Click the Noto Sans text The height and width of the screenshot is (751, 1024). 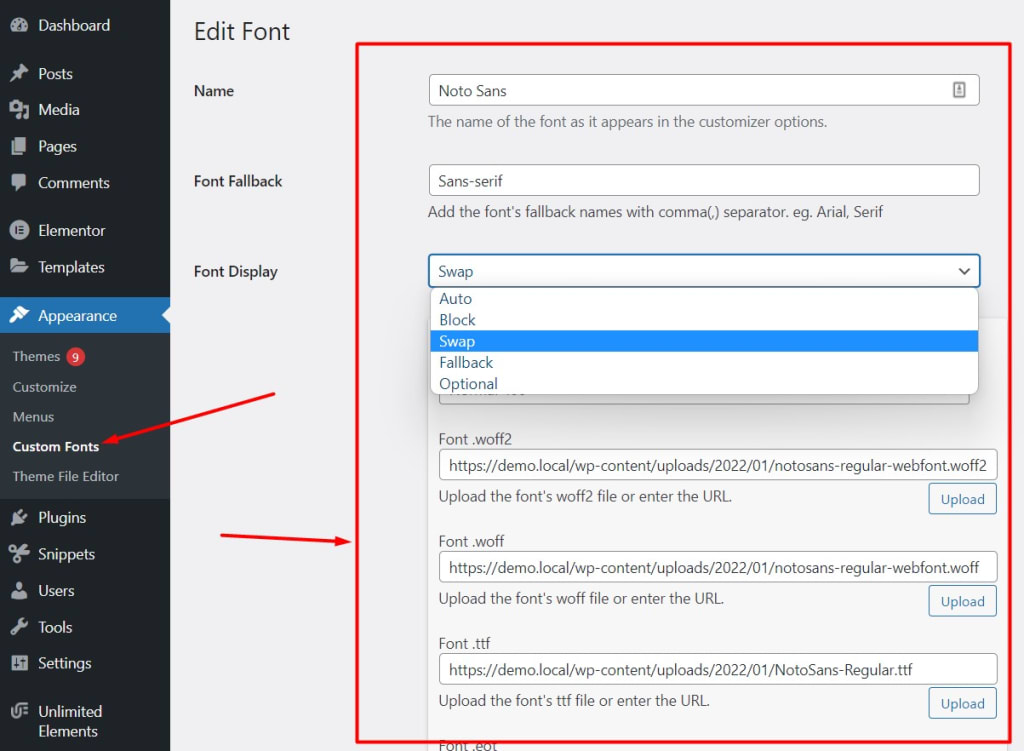tap(472, 91)
